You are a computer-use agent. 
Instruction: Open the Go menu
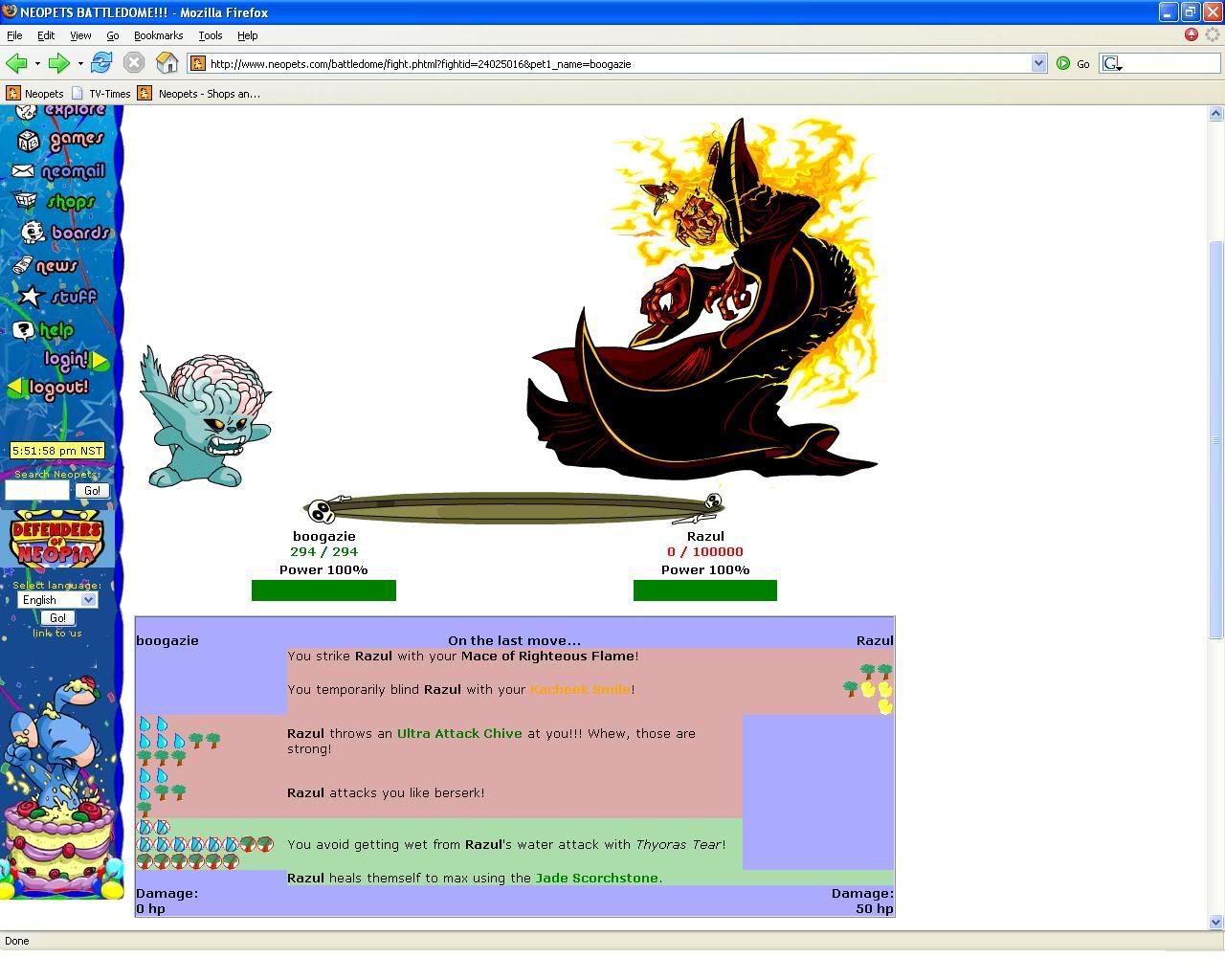113,35
